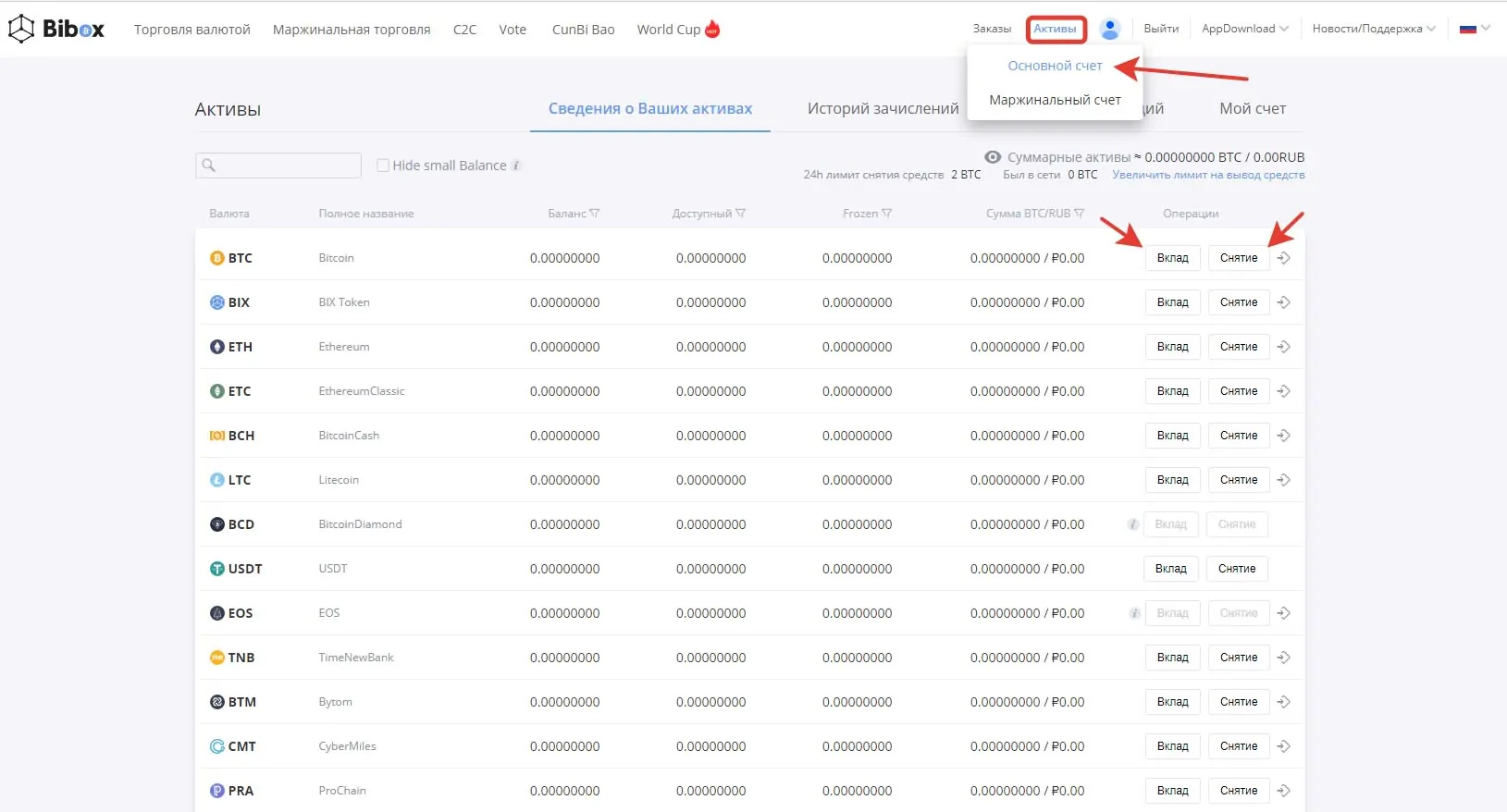Image resolution: width=1507 pixels, height=812 pixels.
Task: Click Снятие button in BTC row
Action: pyautogui.click(x=1238, y=258)
